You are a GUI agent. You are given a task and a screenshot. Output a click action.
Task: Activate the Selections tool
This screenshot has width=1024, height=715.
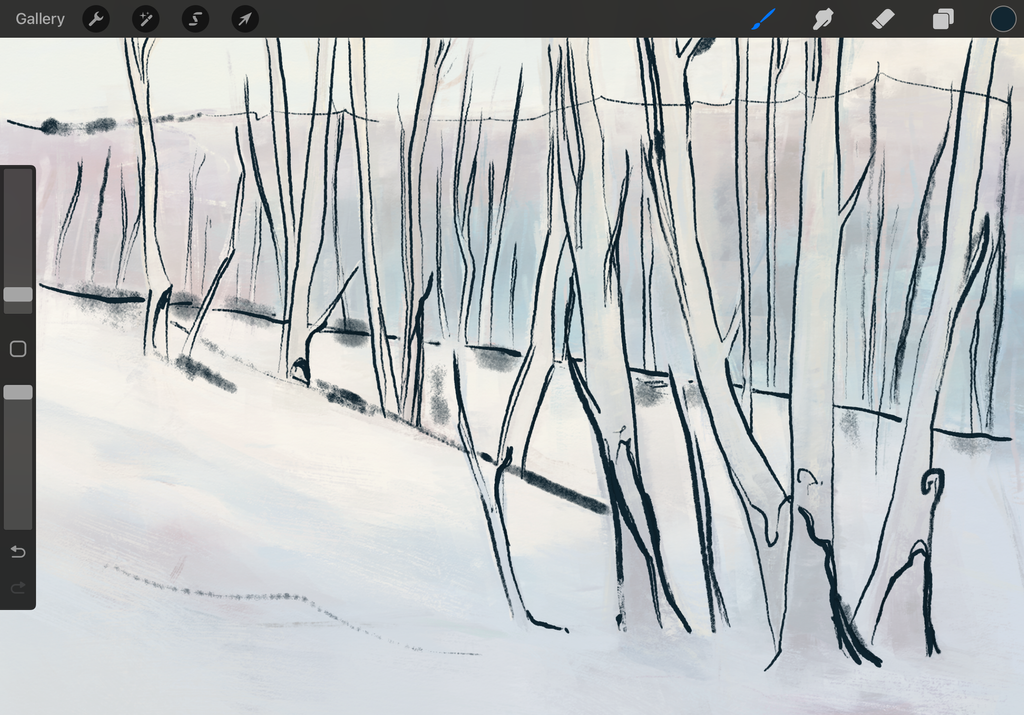point(195,18)
